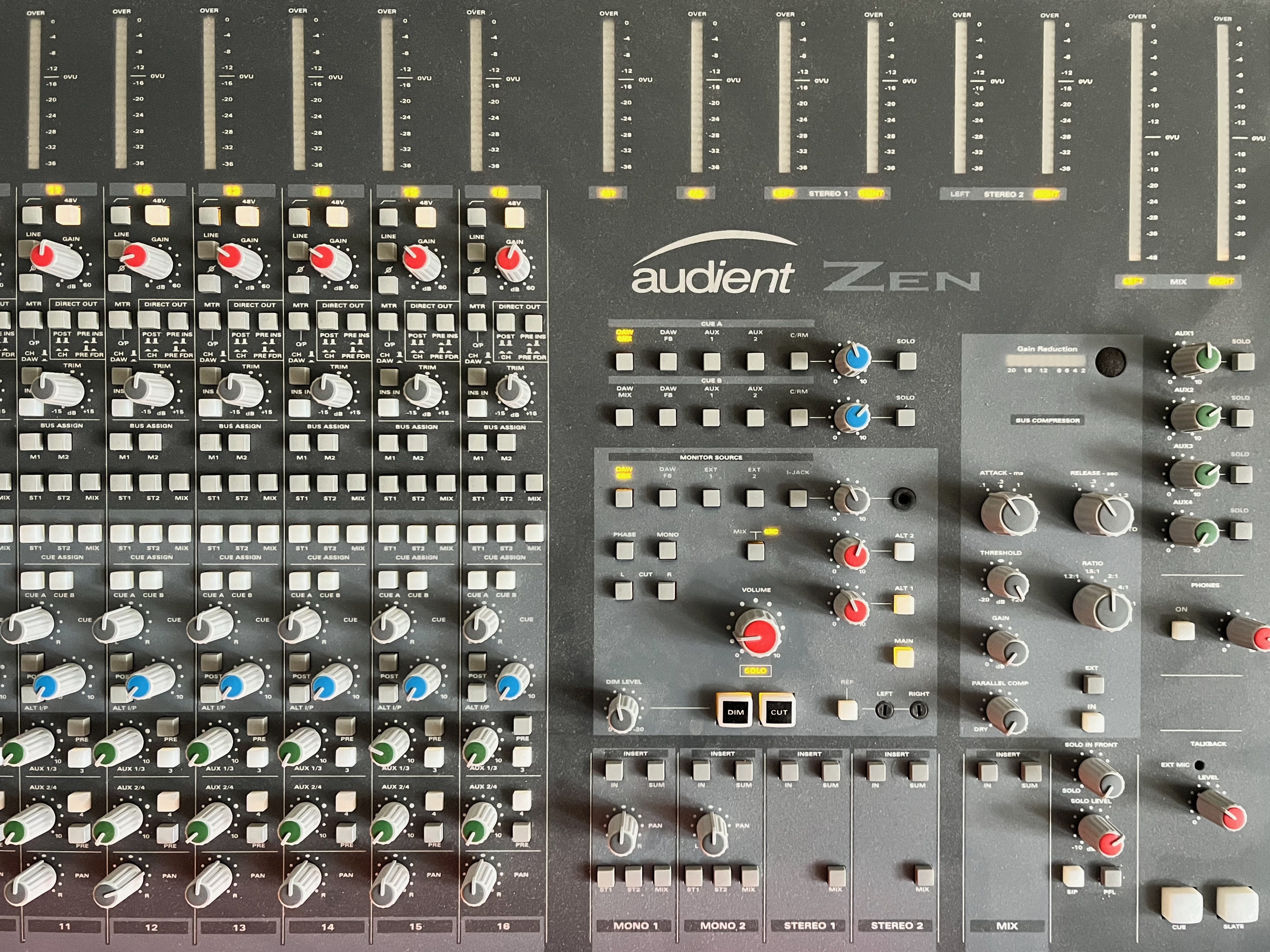Enable AUX 2 source in Cue A
This screenshot has height=952, width=1270.
pyautogui.click(x=755, y=361)
